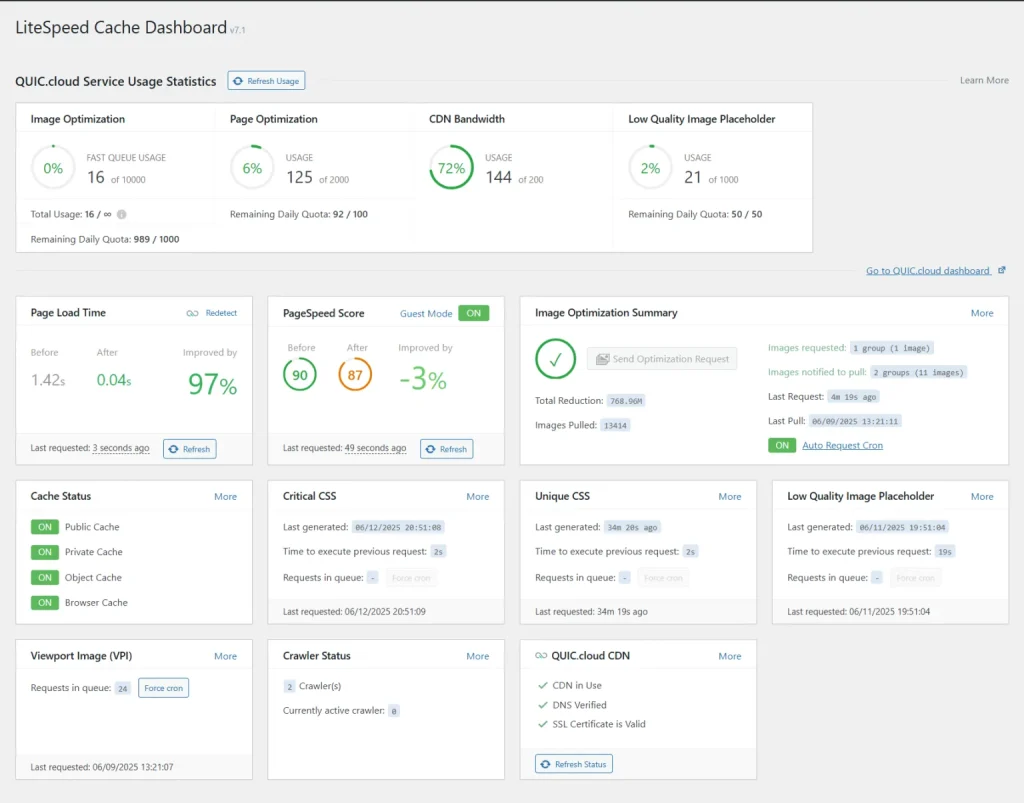This screenshot has height=803, width=1024.
Task: Click the green checkmark circle in Image Optimization Summary
Action: coord(556,360)
